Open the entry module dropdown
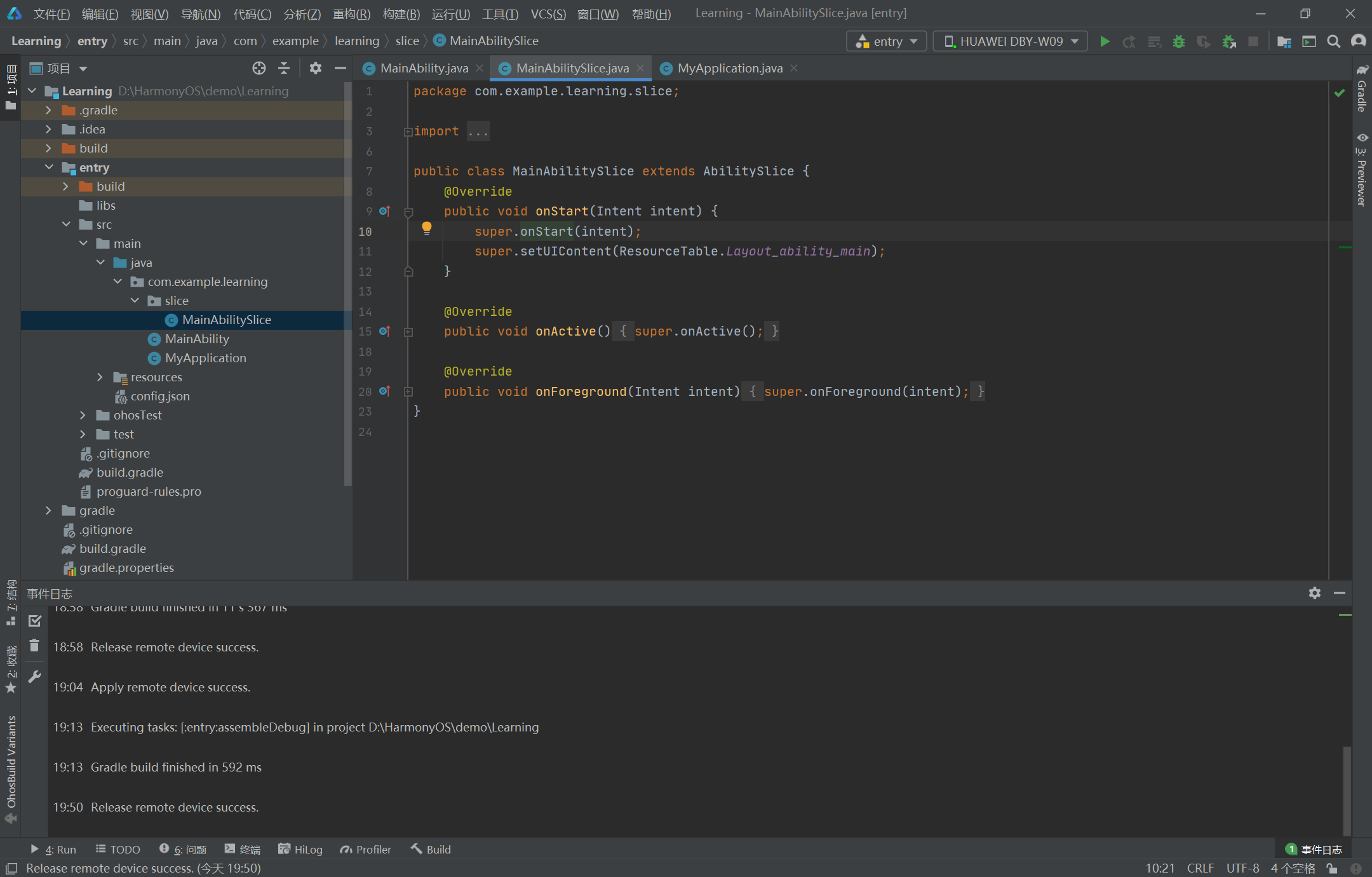1372x877 pixels. click(x=887, y=41)
